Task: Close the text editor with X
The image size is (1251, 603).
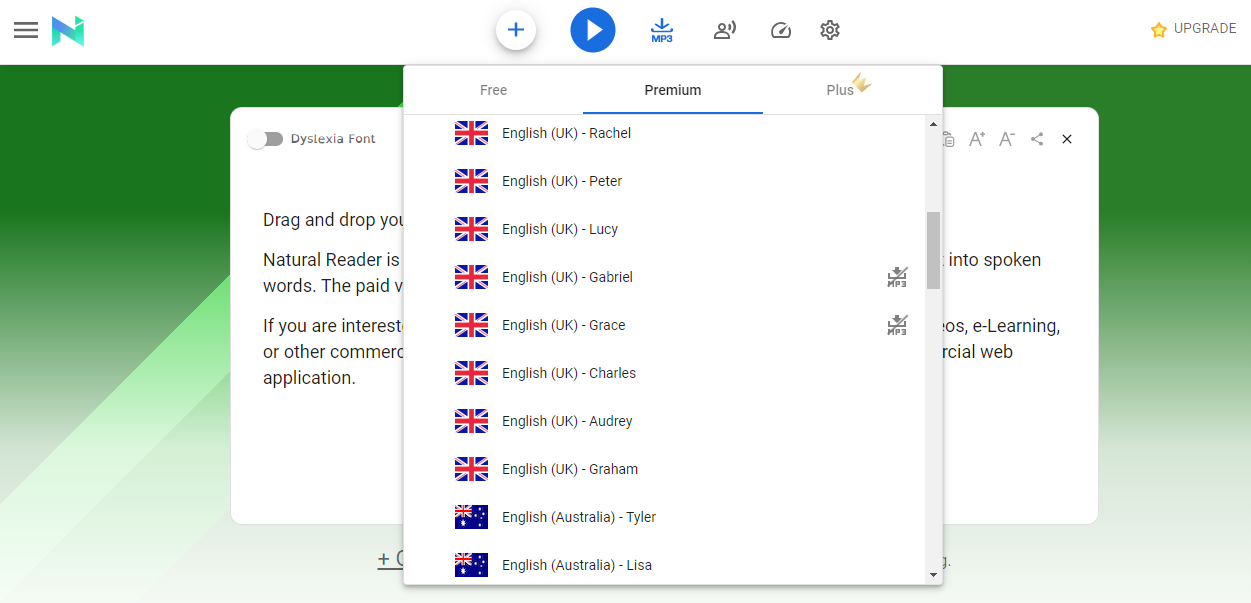Action: tap(1067, 139)
